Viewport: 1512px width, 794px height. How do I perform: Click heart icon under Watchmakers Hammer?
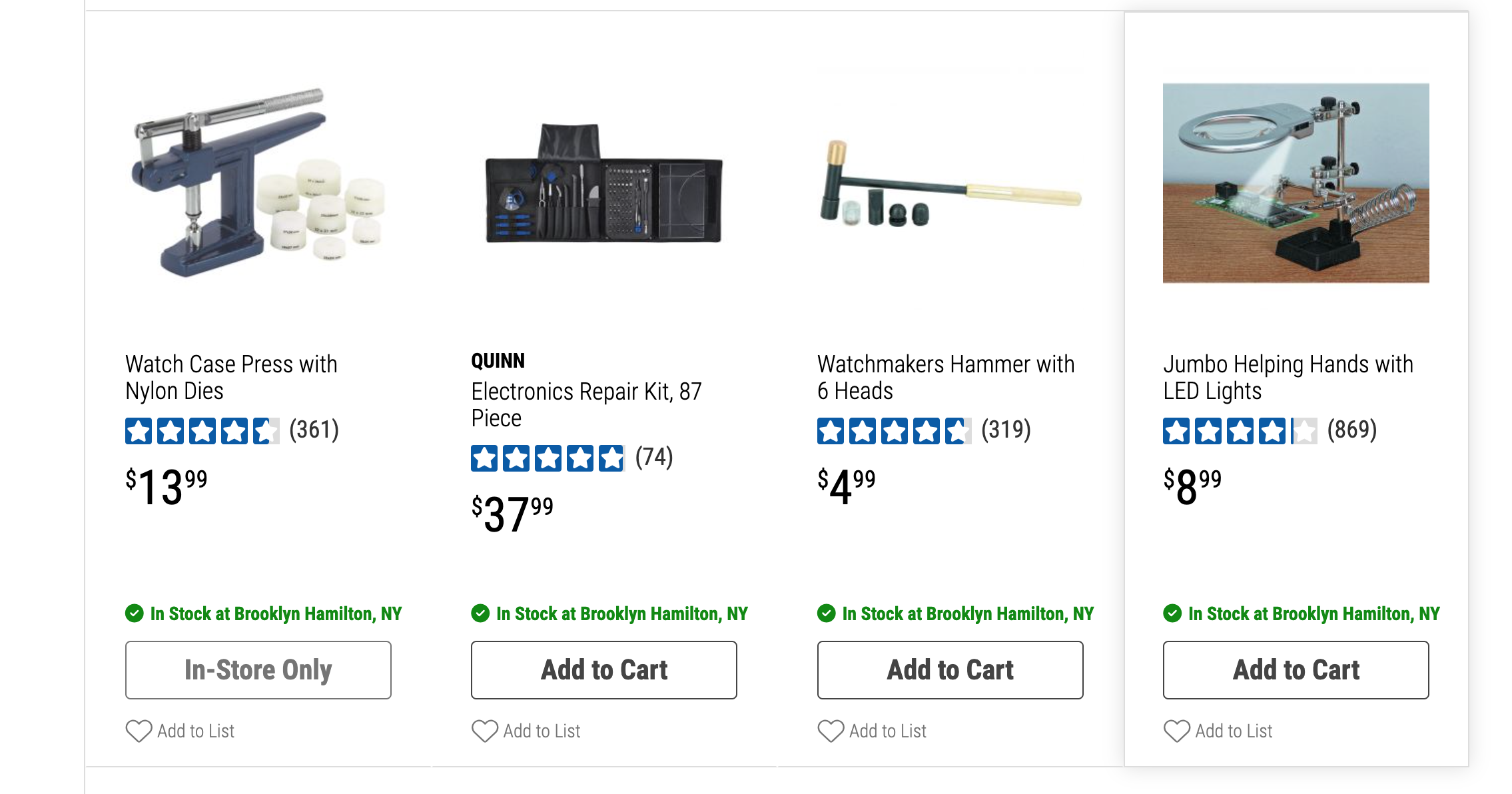click(831, 731)
